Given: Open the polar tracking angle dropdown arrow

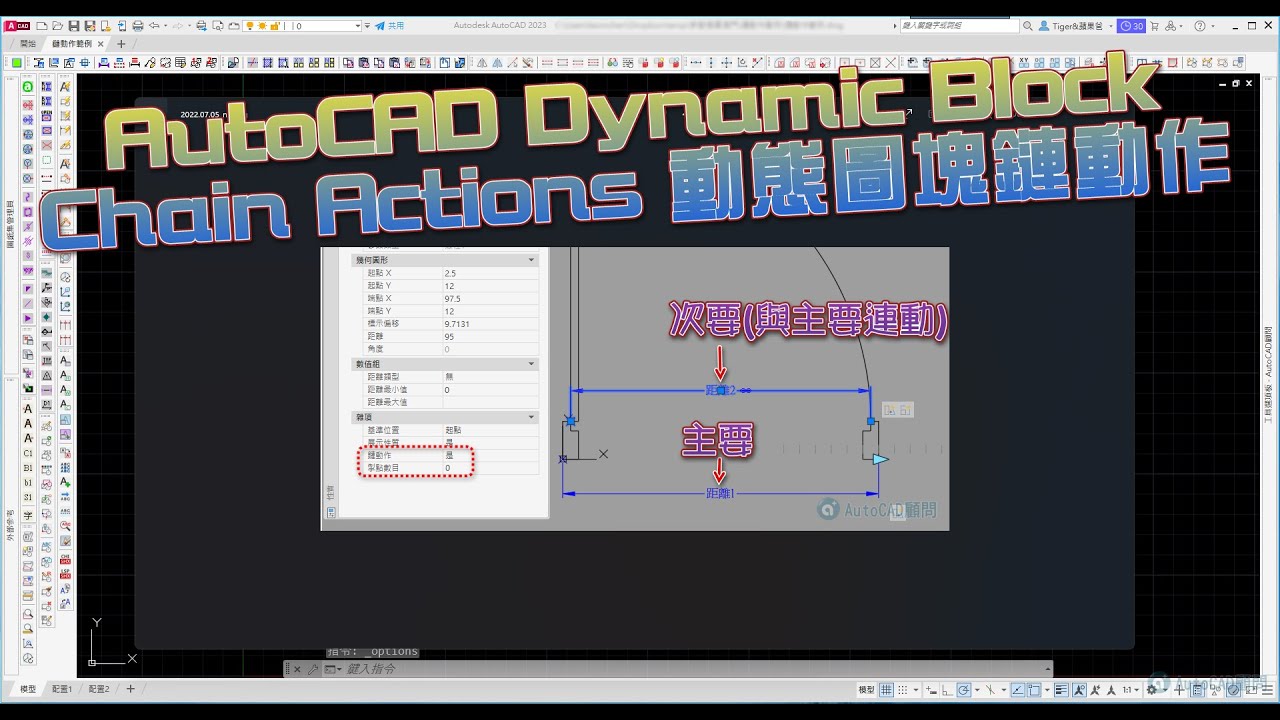Looking at the screenshot, I should (x=977, y=690).
